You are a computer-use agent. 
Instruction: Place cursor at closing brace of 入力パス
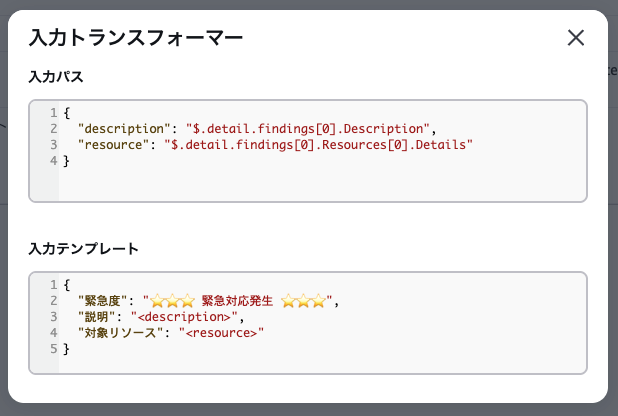pyautogui.click(x=67, y=161)
